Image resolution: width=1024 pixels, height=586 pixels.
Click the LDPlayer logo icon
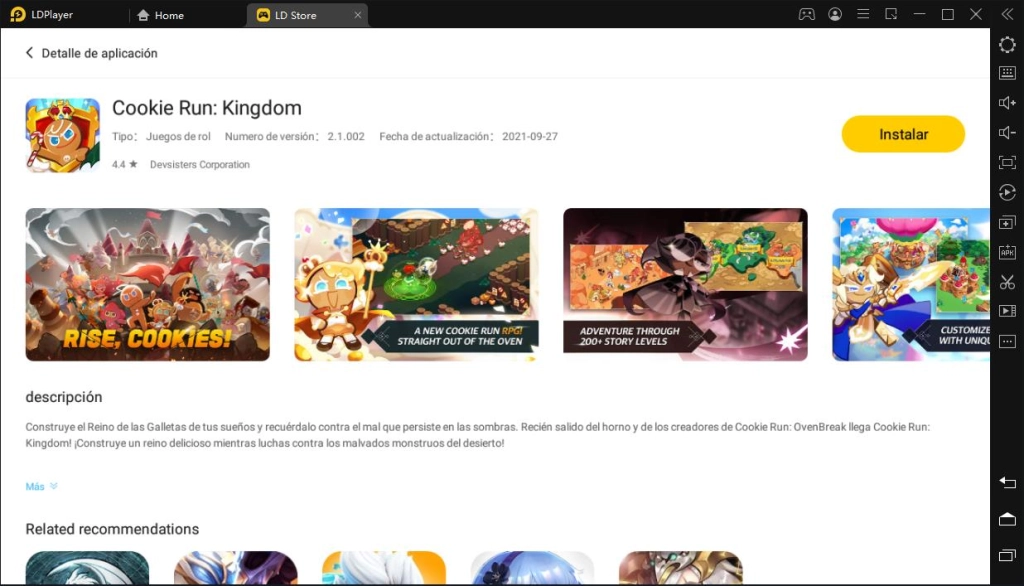18,14
